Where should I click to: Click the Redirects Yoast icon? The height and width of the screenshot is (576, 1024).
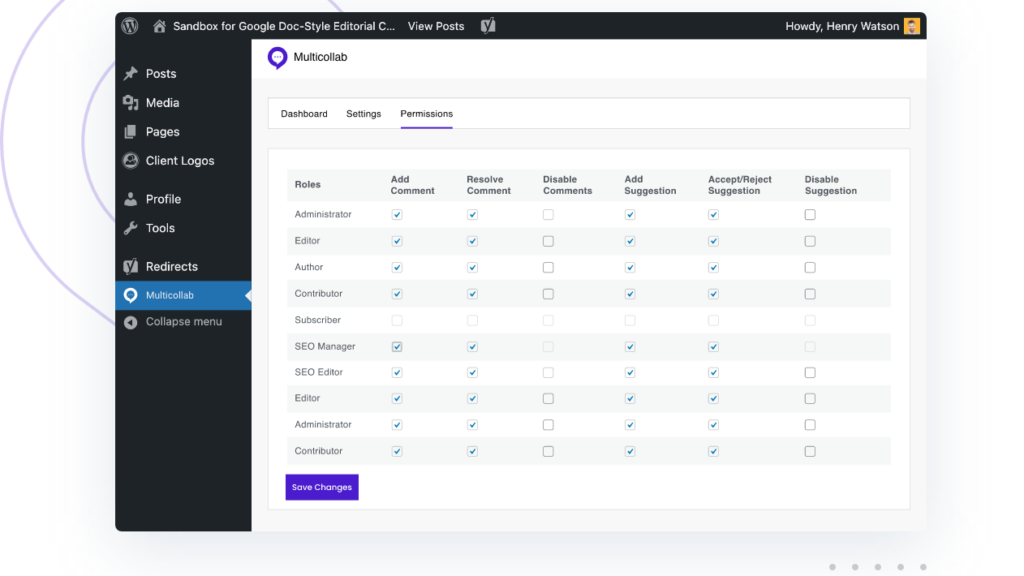(x=131, y=266)
